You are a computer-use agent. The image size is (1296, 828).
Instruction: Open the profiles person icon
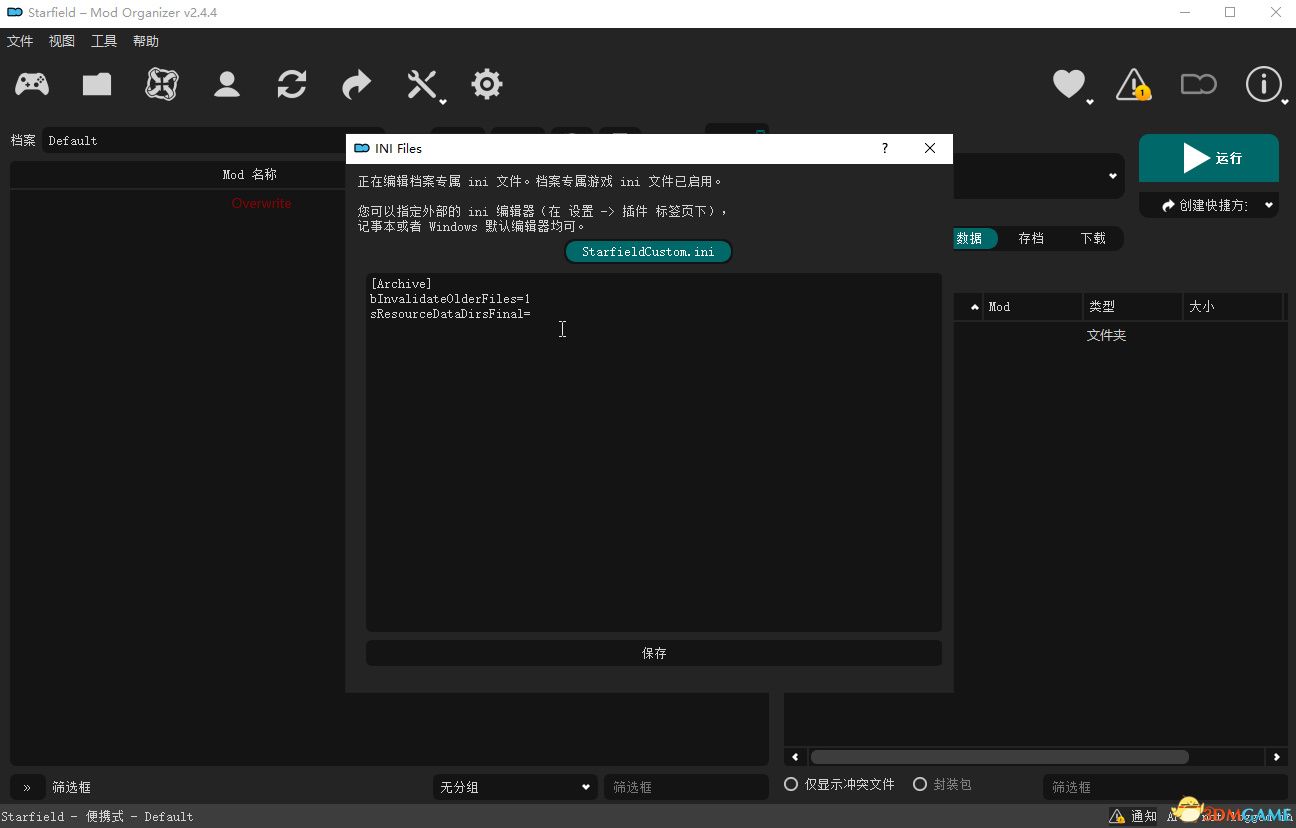click(227, 84)
